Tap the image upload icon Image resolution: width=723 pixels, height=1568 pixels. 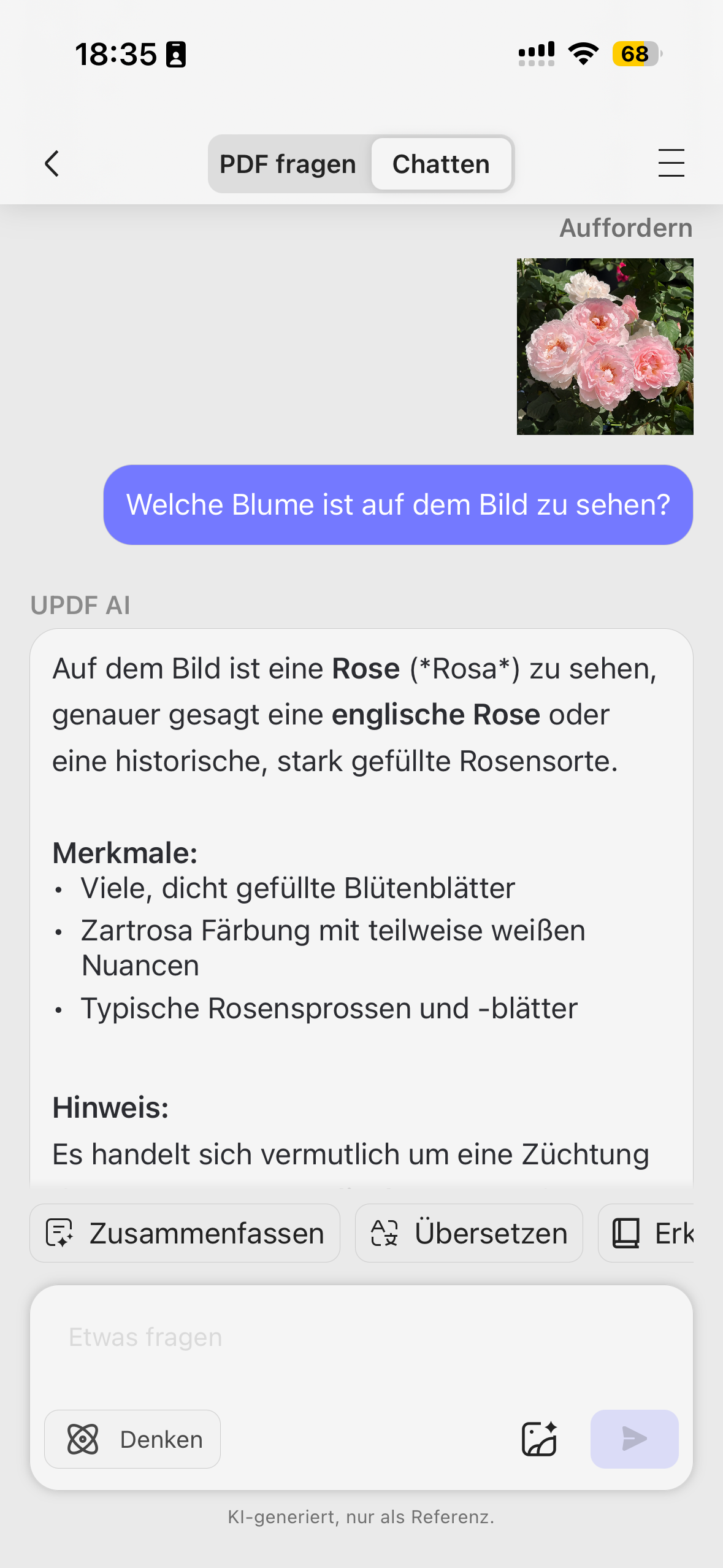coord(539,1439)
